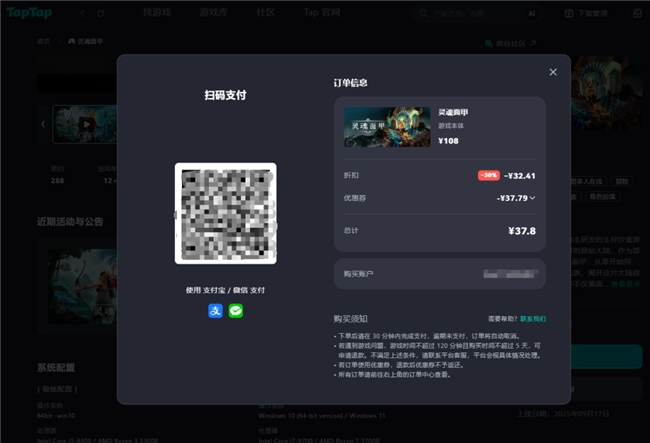The width and height of the screenshot is (650, 443).
Task: Click the -30% discount badge
Action: 488,175
